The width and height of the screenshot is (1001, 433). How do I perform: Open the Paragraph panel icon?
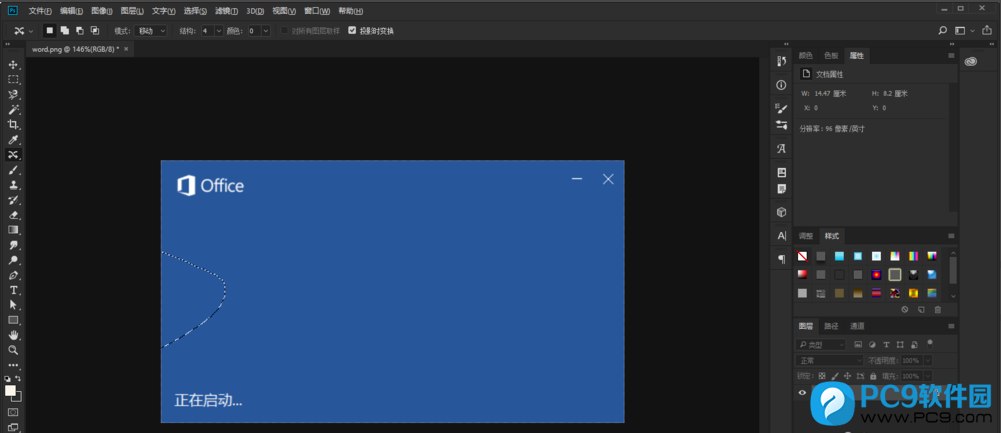point(781,259)
